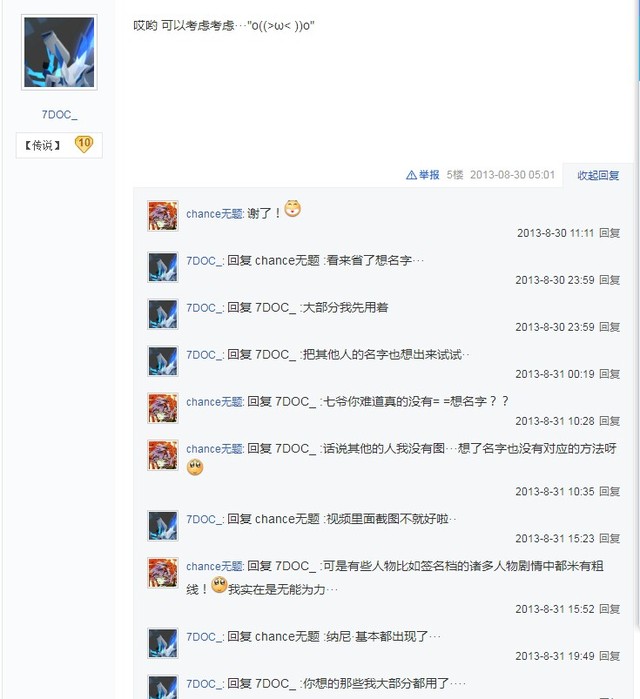Click chance无题 name in 话说其他的人 comment
This screenshot has height=699, width=640.
(x=214, y=448)
